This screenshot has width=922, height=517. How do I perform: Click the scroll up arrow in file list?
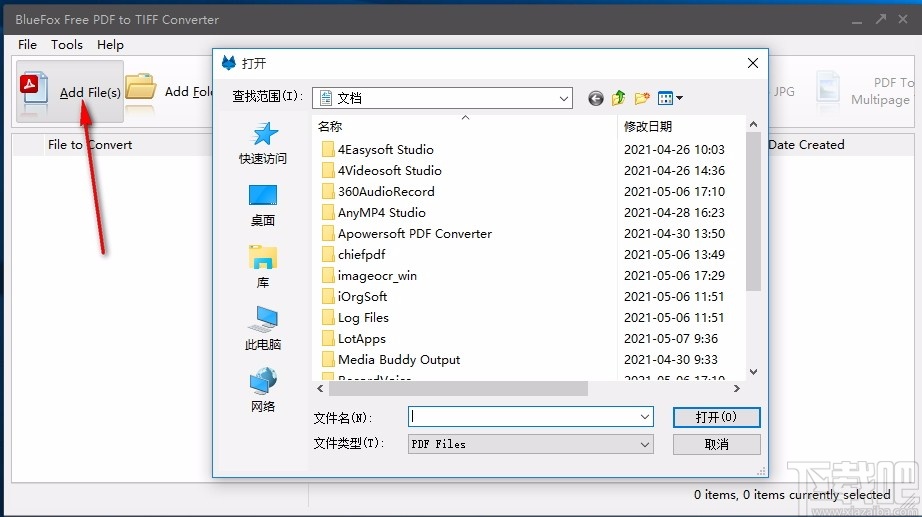click(753, 124)
